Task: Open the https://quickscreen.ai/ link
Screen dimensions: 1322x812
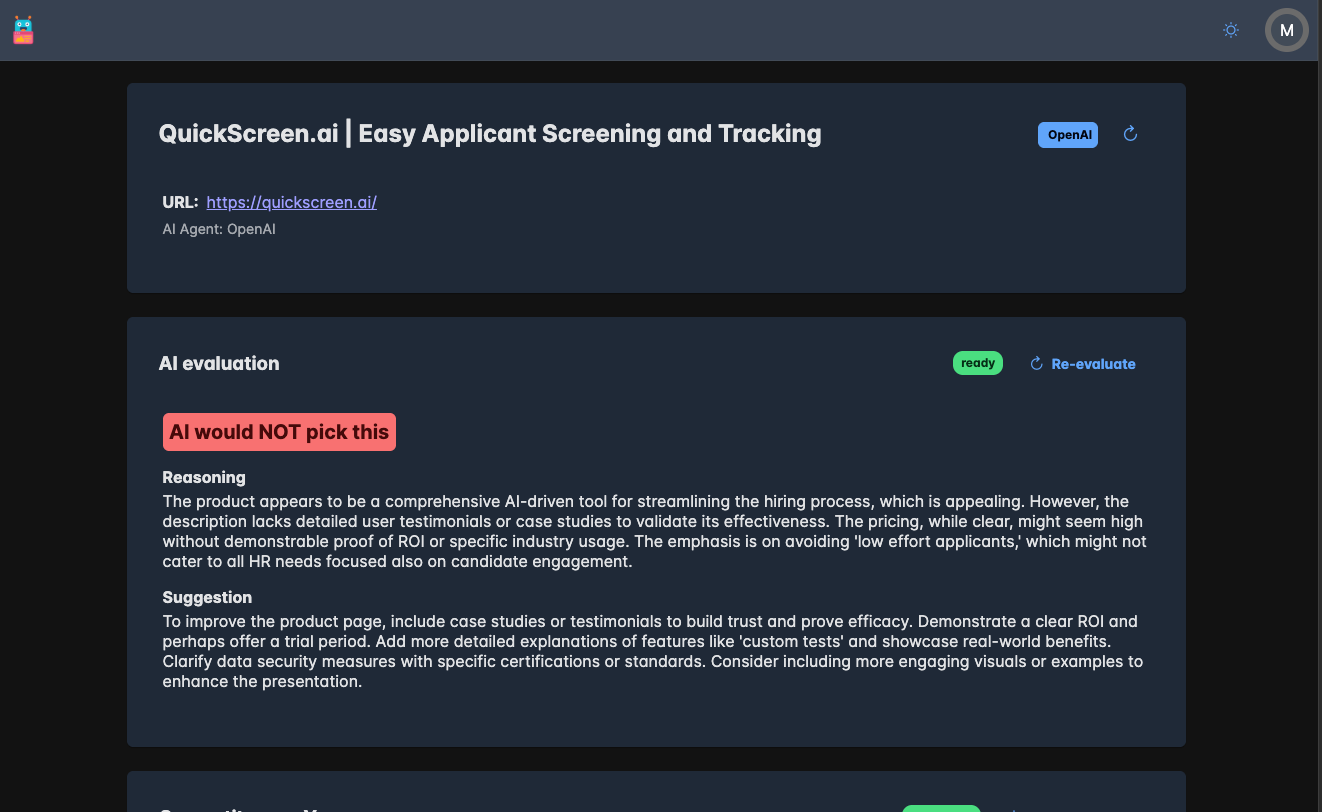Action: click(292, 202)
